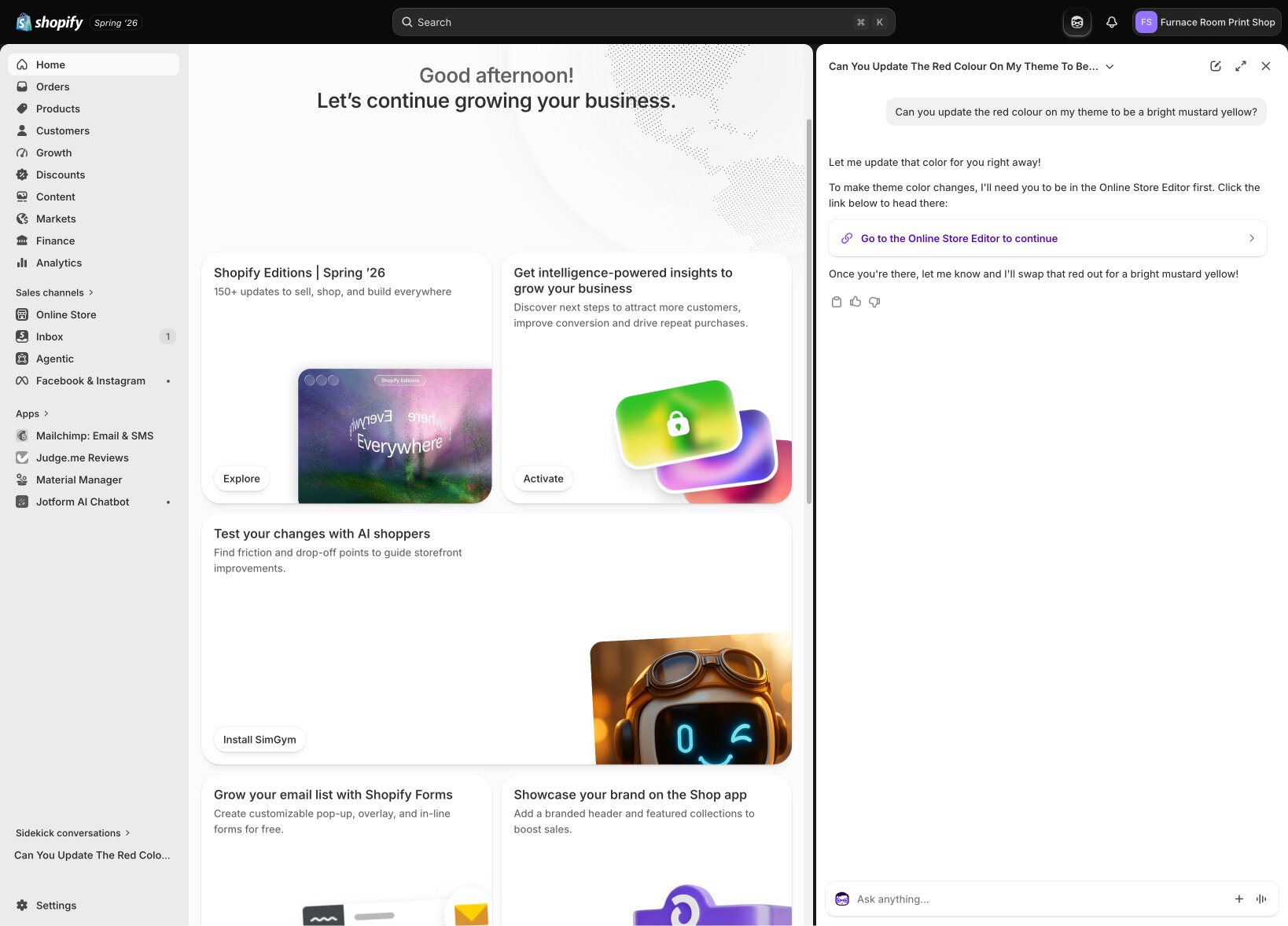Click 'Test your changes with AI shoppers' heading
Image resolution: width=1288 pixels, height=926 pixels.
pyautogui.click(x=322, y=534)
